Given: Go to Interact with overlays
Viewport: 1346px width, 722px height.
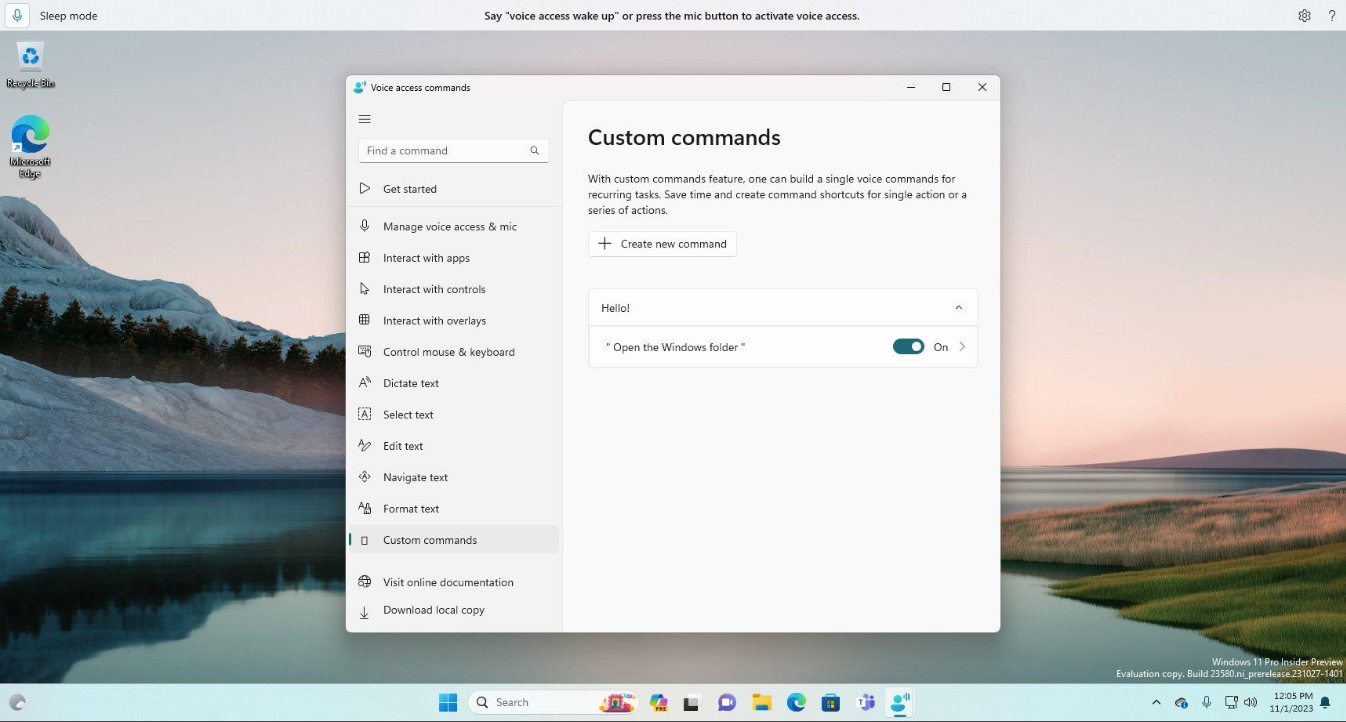Looking at the screenshot, I should tap(453, 321).
